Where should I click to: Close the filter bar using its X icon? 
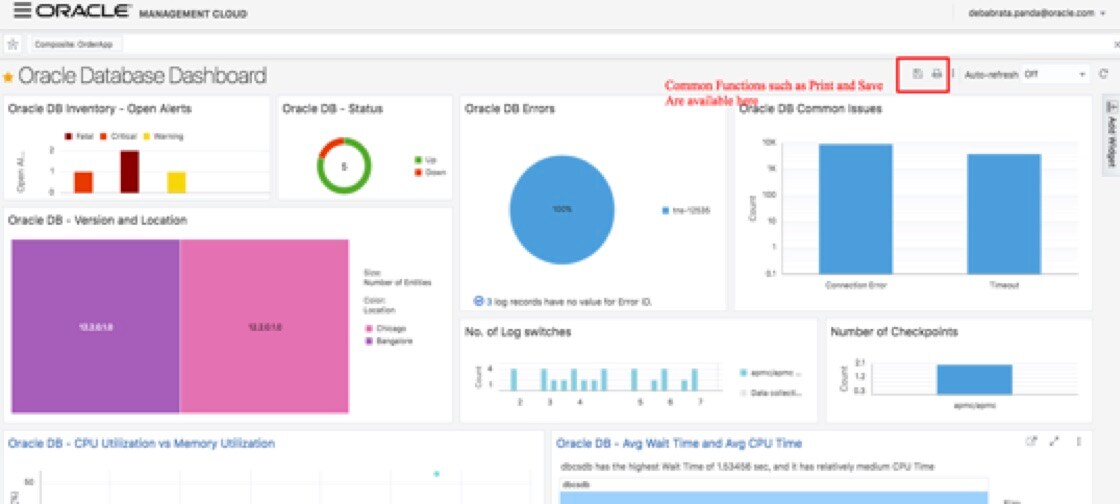pos(1116,44)
